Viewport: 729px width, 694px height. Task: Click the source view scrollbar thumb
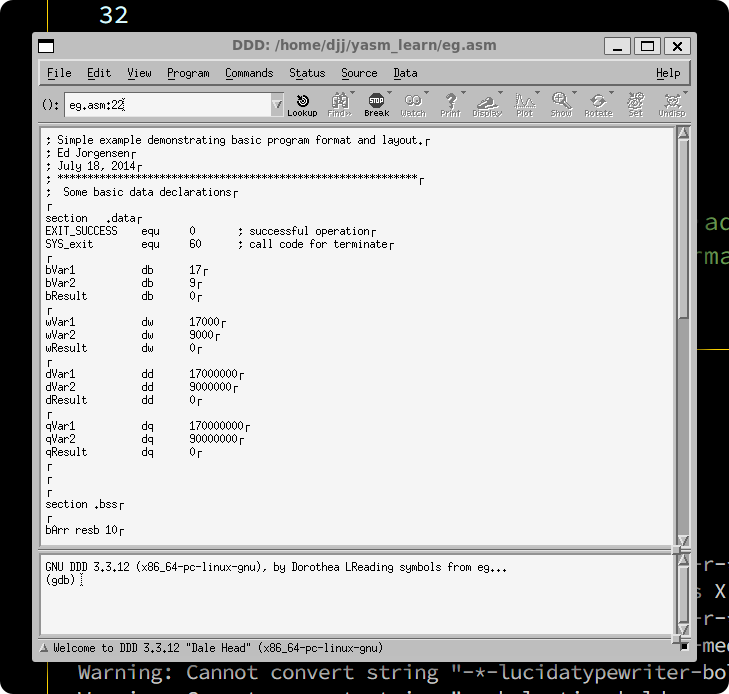point(683,228)
